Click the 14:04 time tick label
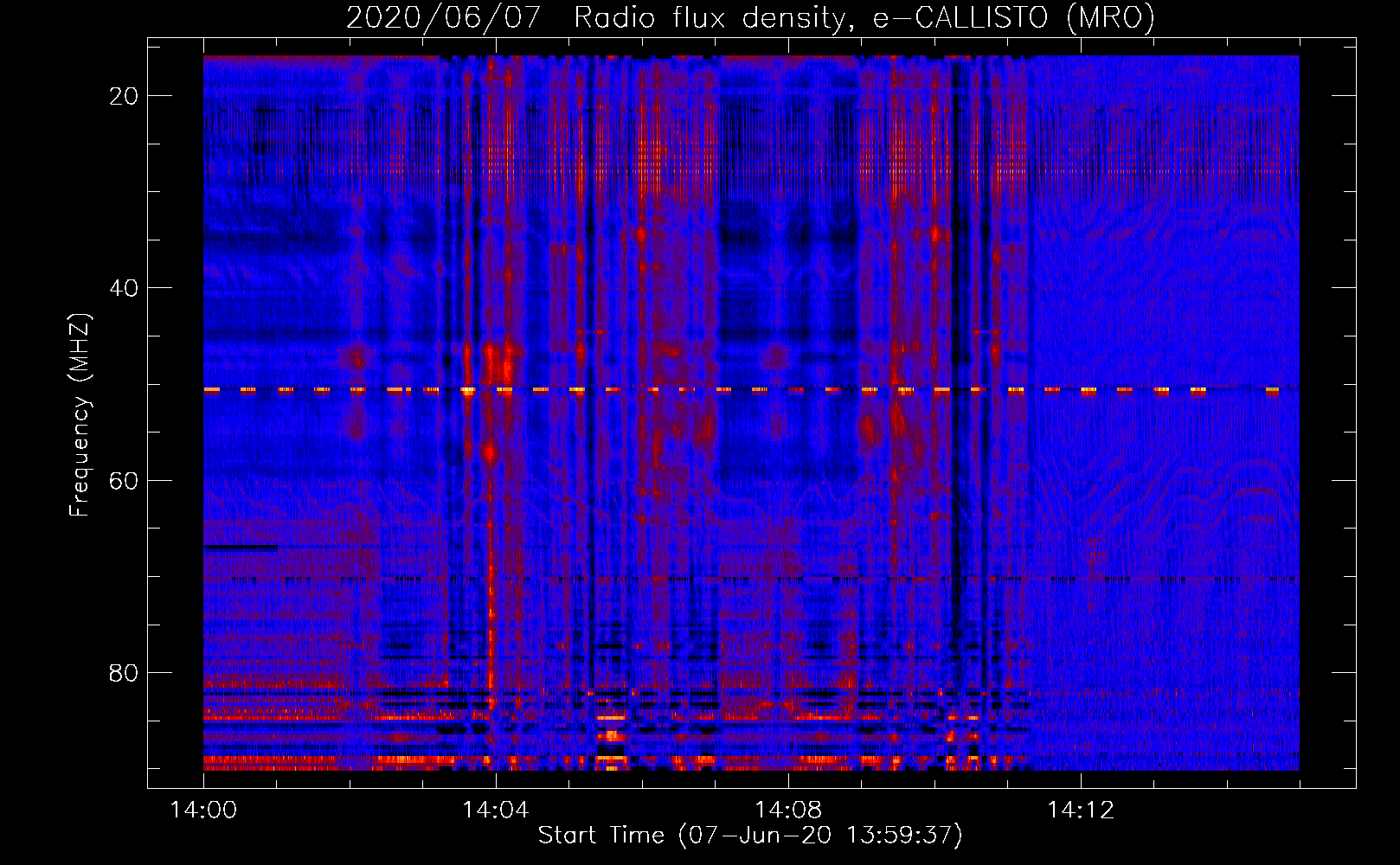 [496, 811]
